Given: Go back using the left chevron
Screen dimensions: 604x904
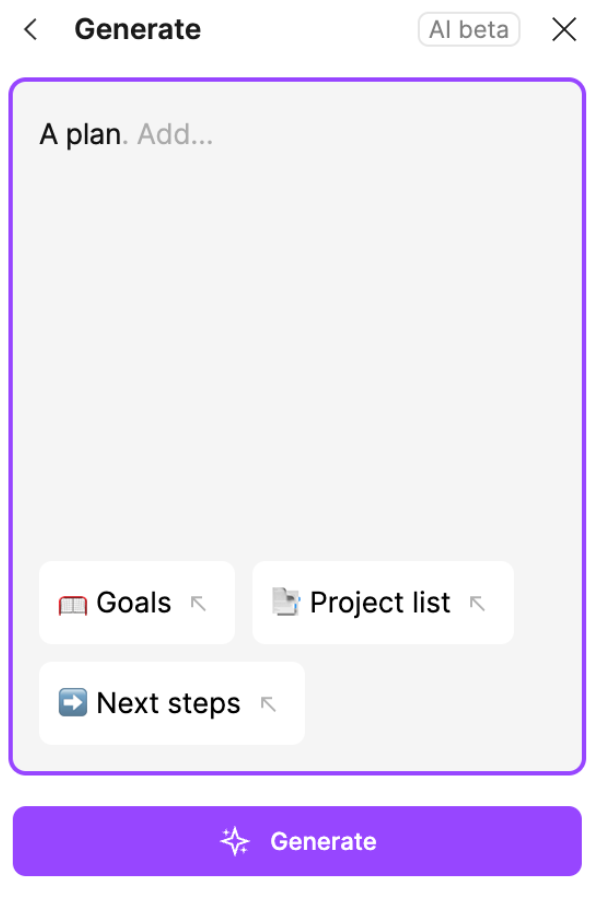Looking at the screenshot, I should pyautogui.click(x=31, y=29).
